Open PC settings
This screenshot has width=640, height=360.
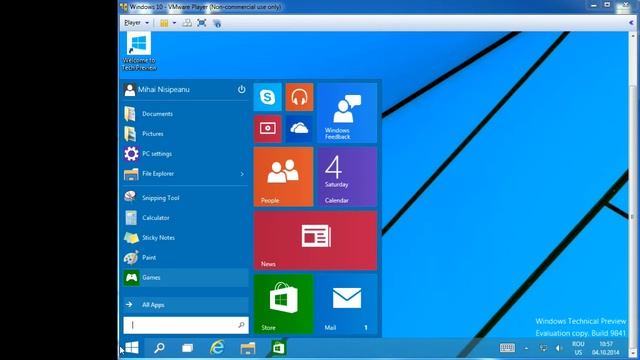186,154
